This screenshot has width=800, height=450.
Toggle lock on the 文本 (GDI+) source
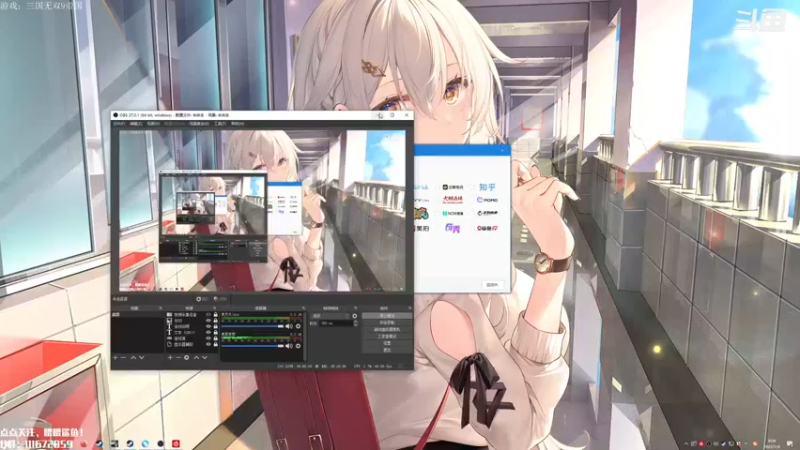[215, 332]
